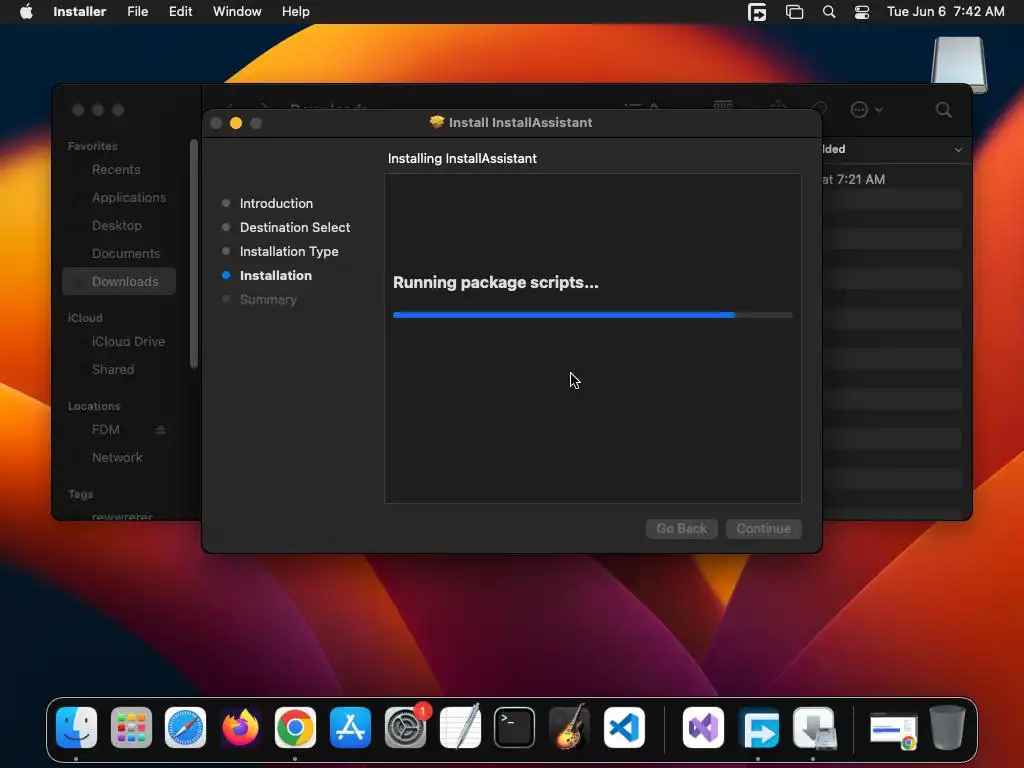Click the installation progress bar
The height and width of the screenshot is (768, 1024).
click(592, 315)
